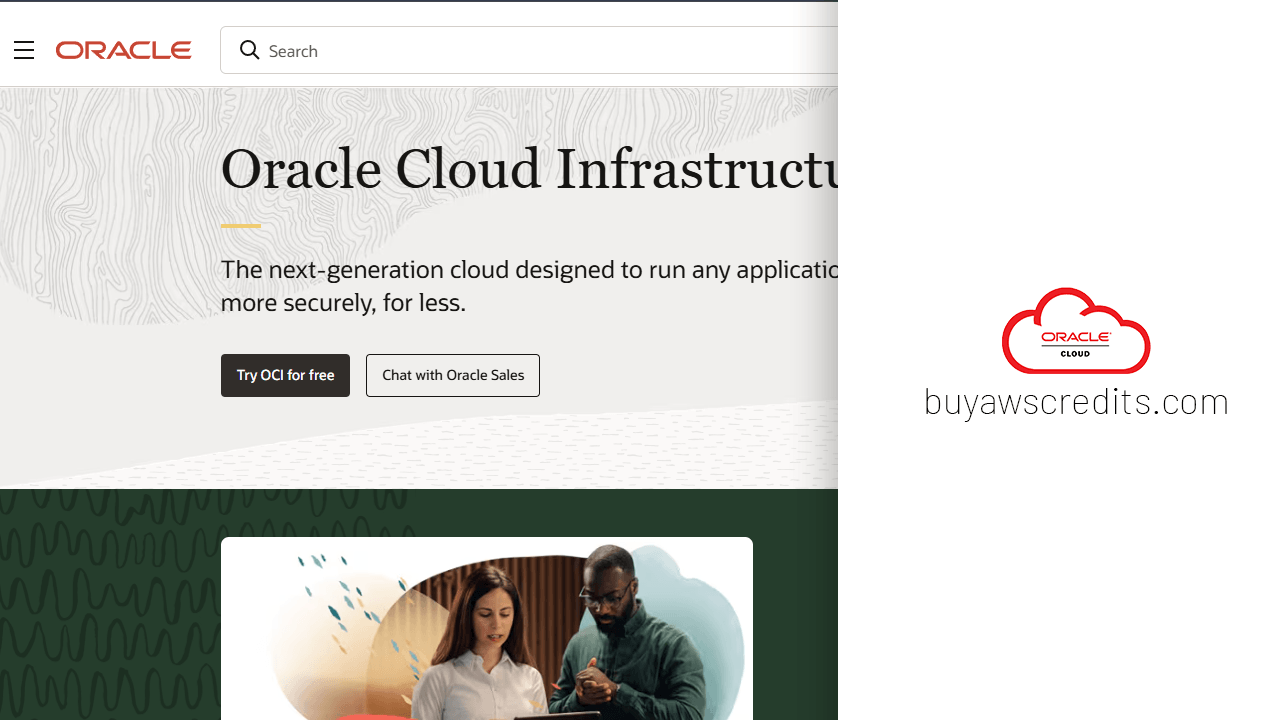Click the magnifying glass search icon
This screenshot has height=720, width=1280.
[249, 50]
